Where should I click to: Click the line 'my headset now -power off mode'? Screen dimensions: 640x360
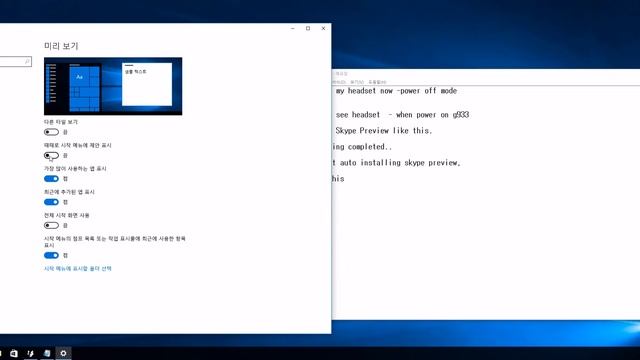(x=396, y=91)
